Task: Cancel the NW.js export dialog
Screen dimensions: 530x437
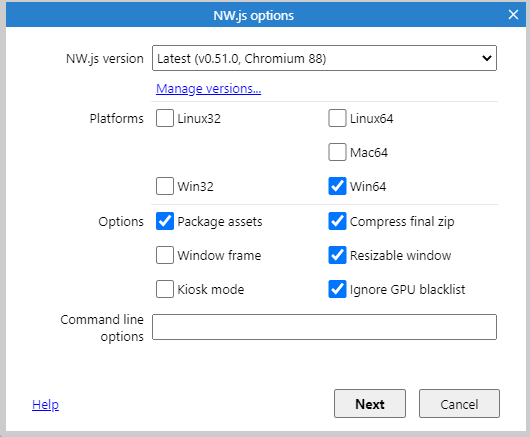Action: (x=459, y=404)
